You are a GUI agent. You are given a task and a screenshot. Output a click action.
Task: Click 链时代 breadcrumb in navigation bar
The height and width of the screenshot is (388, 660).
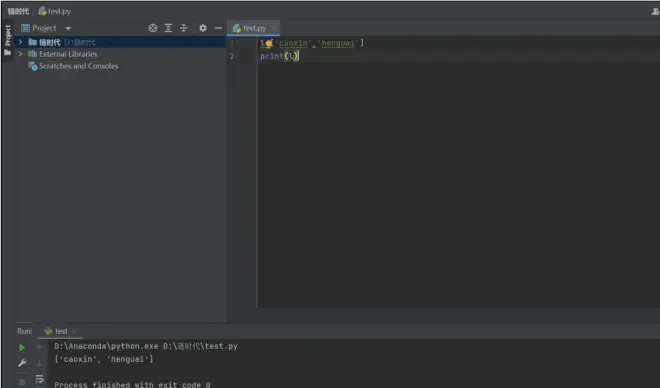coord(18,11)
